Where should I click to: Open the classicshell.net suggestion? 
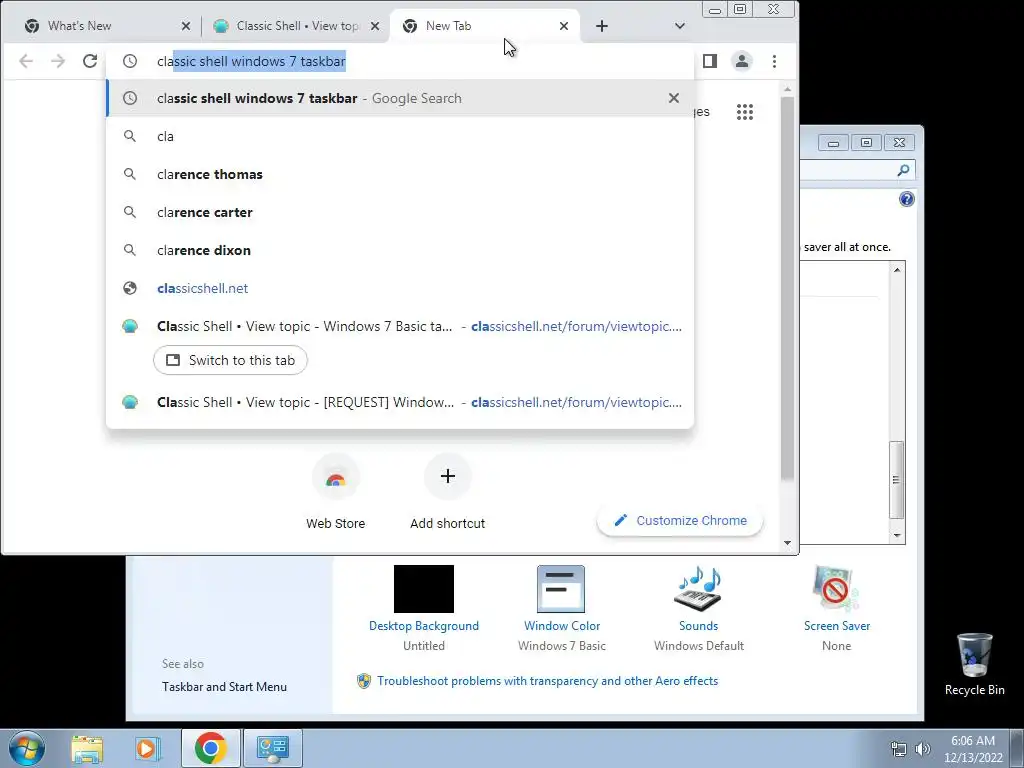pyautogui.click(x=400, y=288)
